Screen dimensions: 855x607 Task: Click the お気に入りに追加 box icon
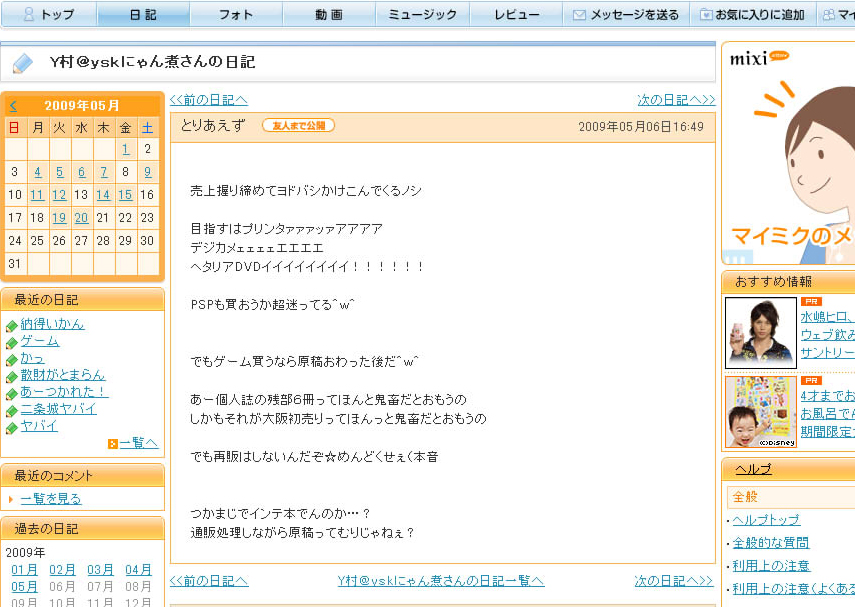click(x=707, y=15)
